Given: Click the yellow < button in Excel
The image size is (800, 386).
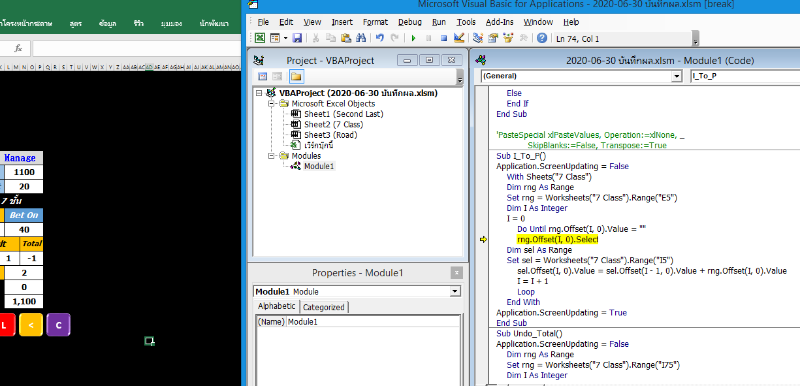Looking at the screenshot, I should [x=31, y=325].
